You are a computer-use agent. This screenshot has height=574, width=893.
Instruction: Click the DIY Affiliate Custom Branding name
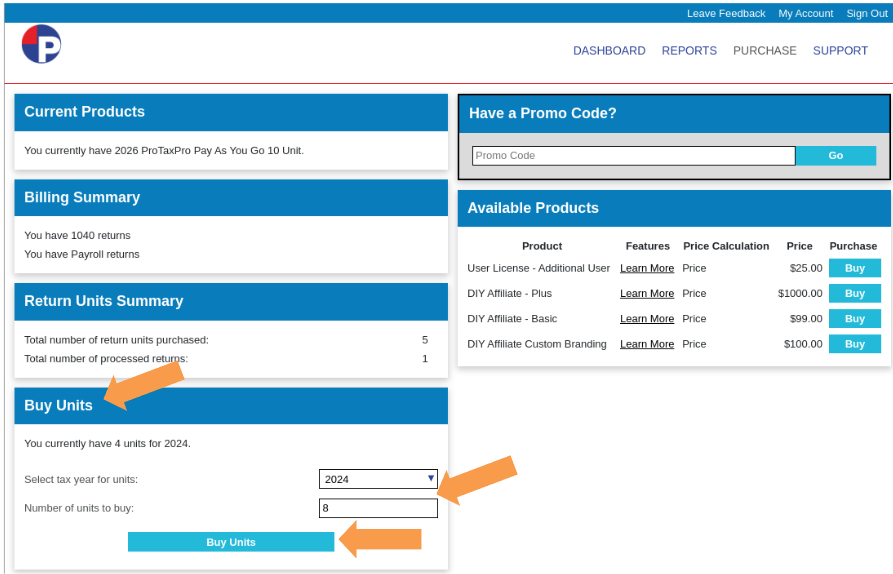[537, 344]
